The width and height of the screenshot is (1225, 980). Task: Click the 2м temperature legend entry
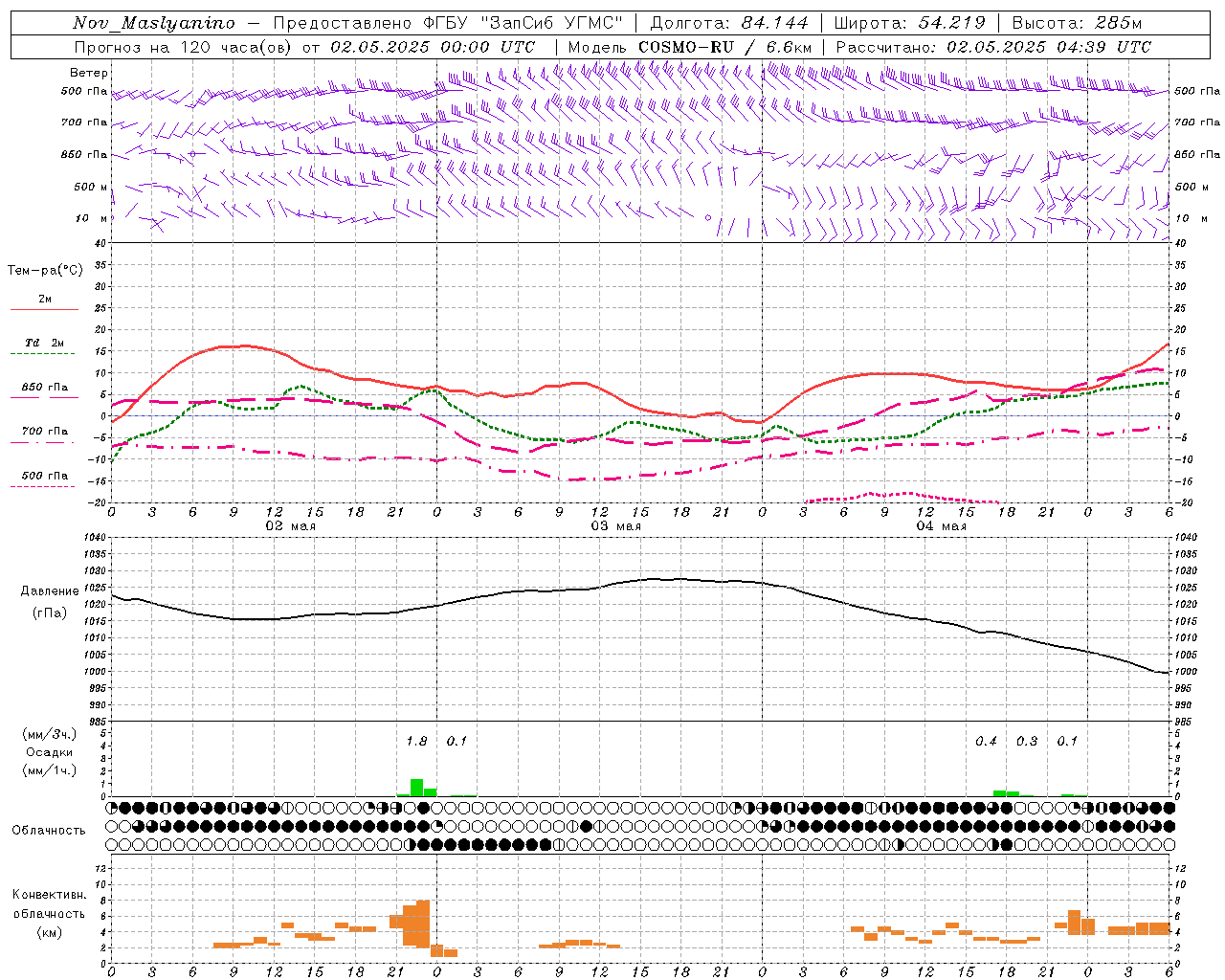click(x=45, y=299)
